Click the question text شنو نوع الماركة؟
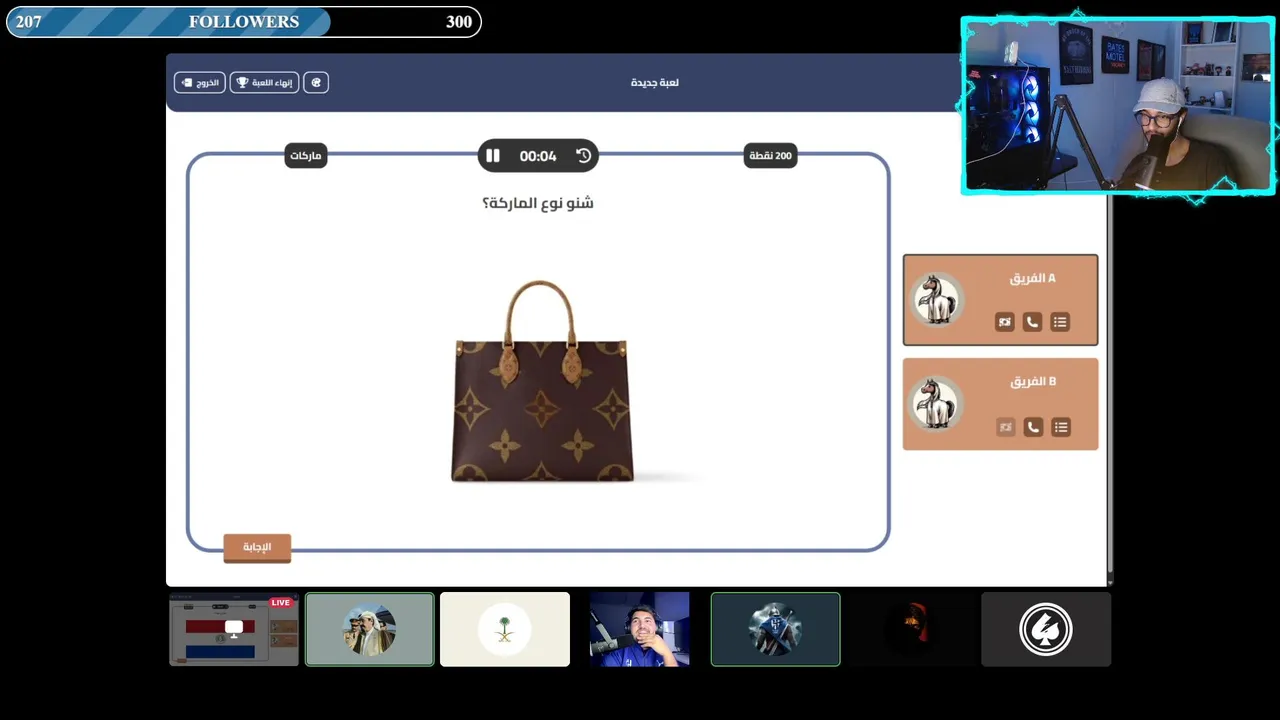This screenshot has width=1280, height=720. click(x=538, y=203)
